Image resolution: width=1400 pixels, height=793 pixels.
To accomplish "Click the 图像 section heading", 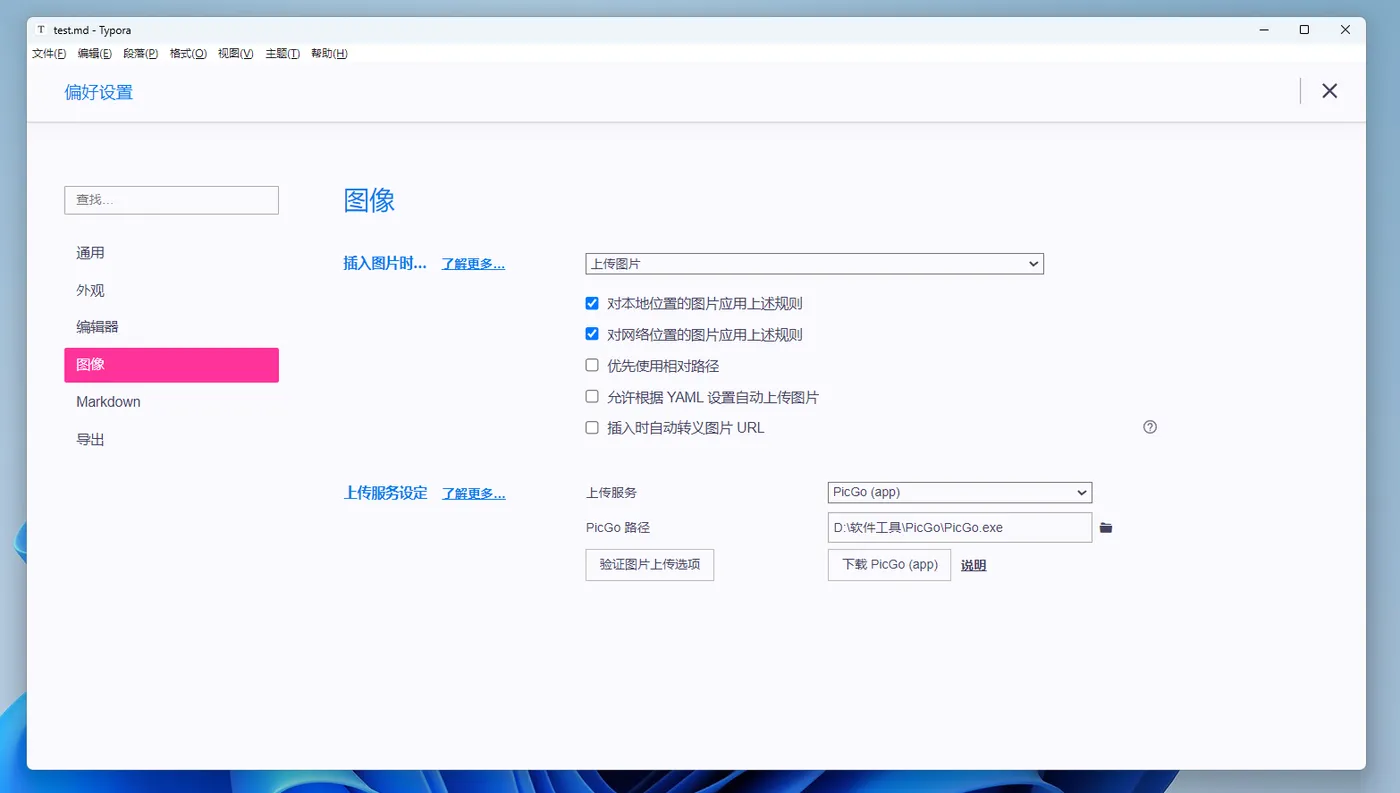I will coord(370,200).
